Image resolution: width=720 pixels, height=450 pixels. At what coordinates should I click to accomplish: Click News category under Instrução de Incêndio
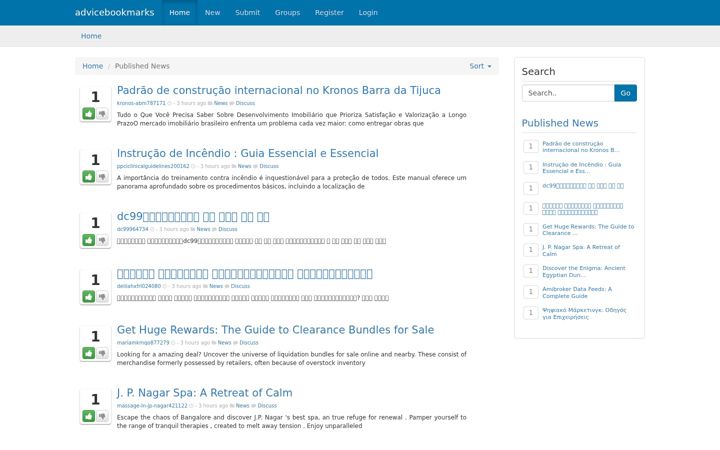coord(244,166)
